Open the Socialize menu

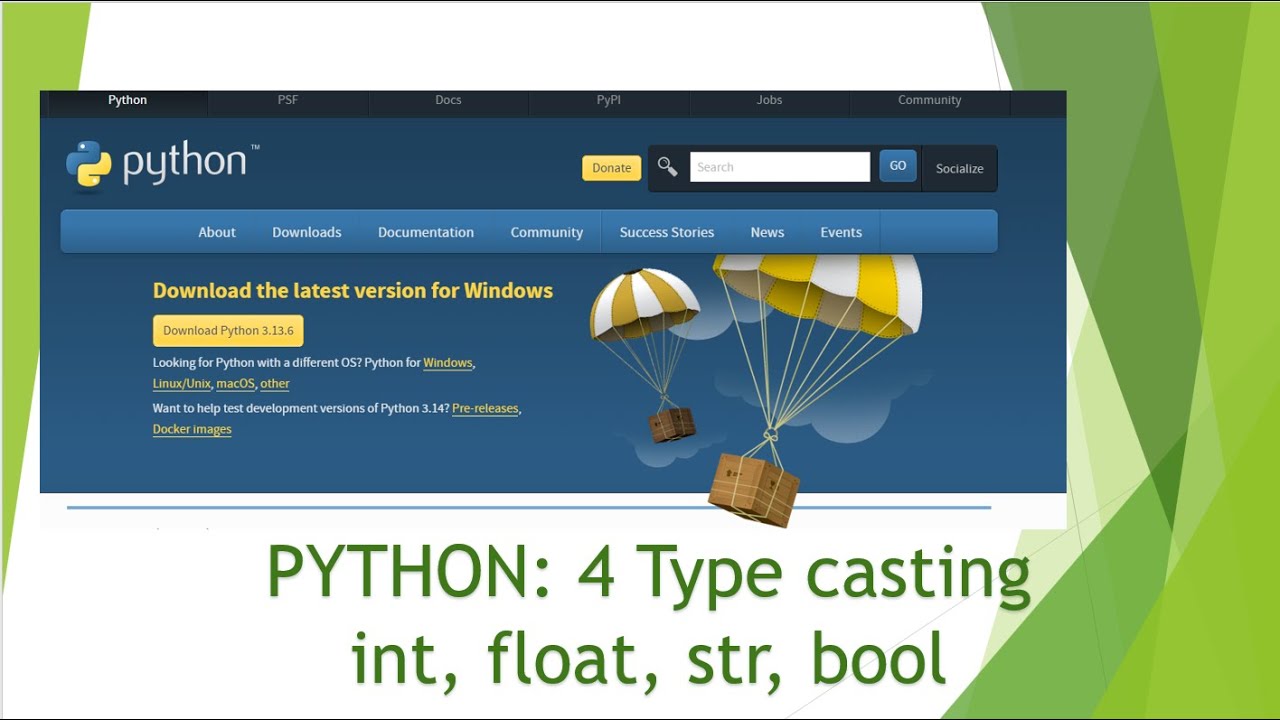[x=959, y=168]
